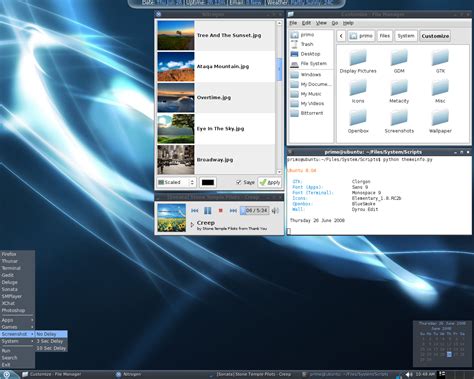Expand the Apps submenu
The width and height of the screenshot is (474, 379).
coord(17,320)
